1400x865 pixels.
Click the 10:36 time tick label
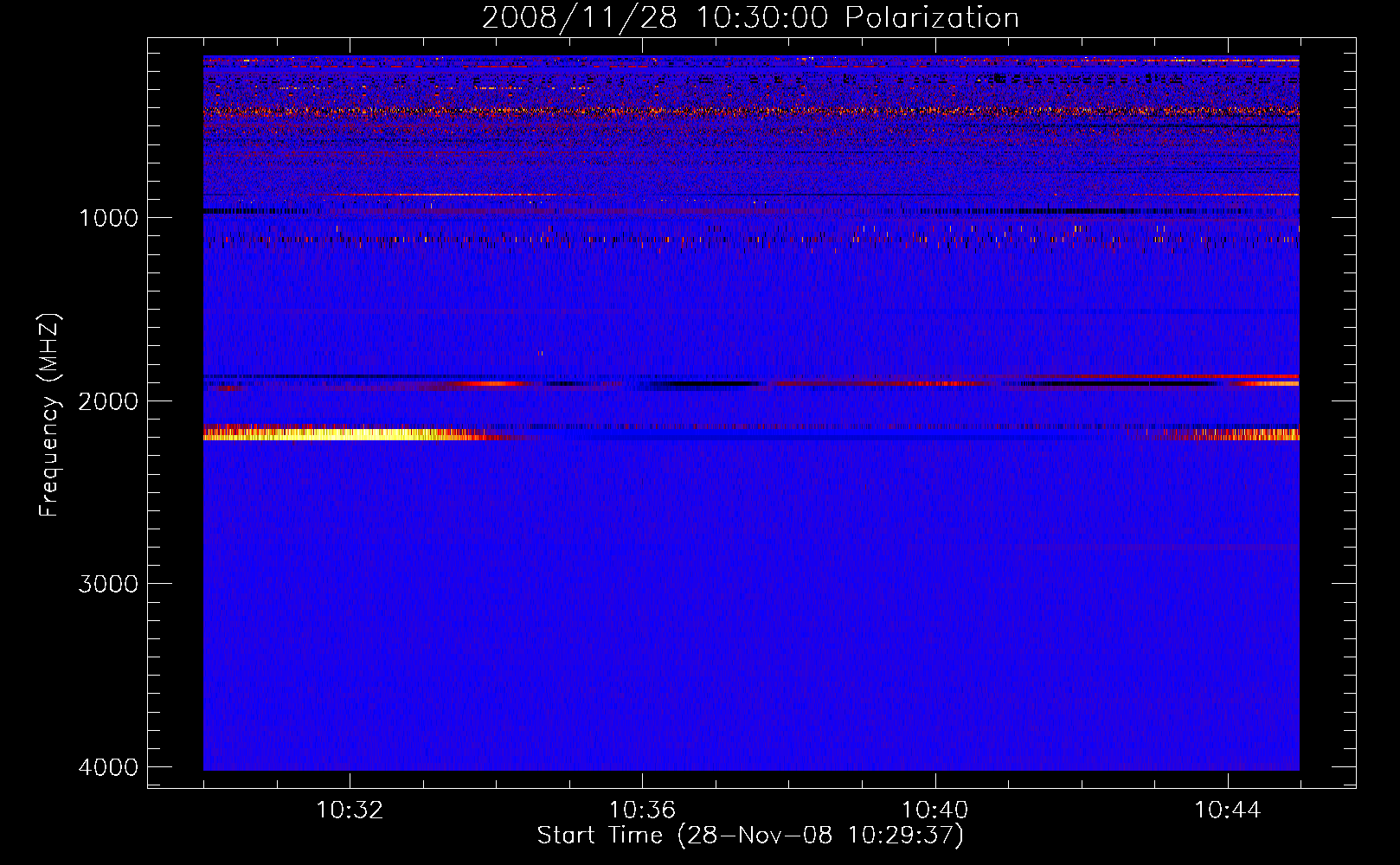click(x=642, y=811)
